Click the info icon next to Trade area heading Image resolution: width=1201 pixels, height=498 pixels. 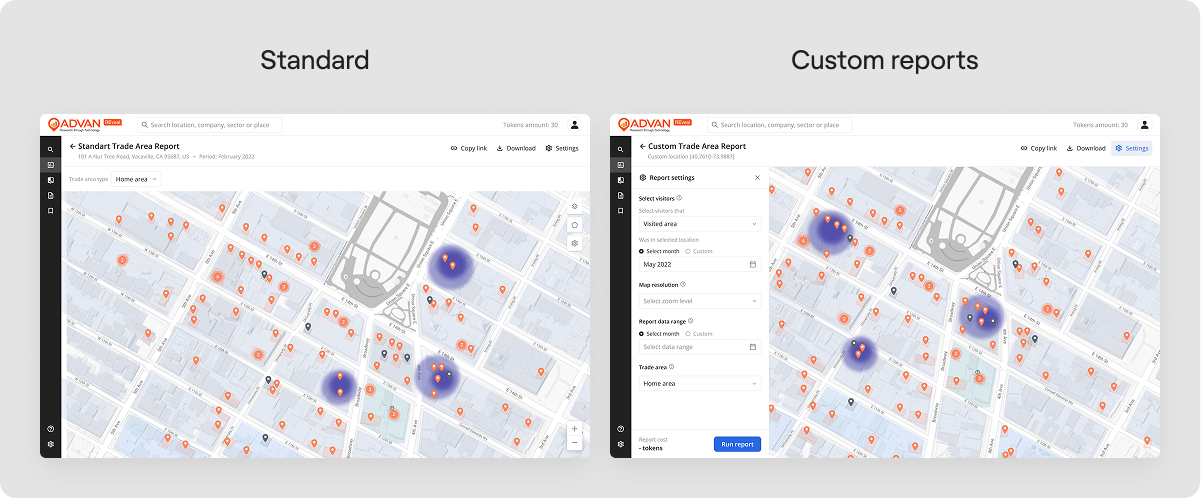[x=669, y=367]
